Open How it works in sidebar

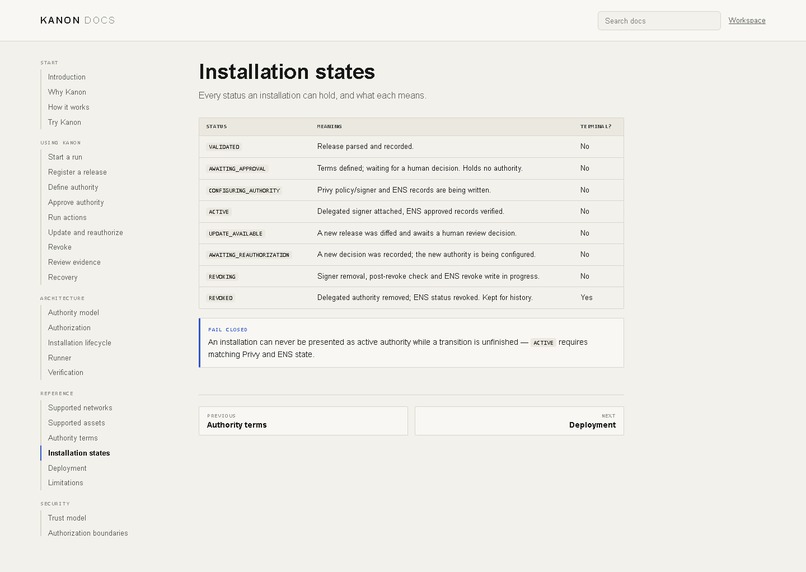[x=68, y=107]
